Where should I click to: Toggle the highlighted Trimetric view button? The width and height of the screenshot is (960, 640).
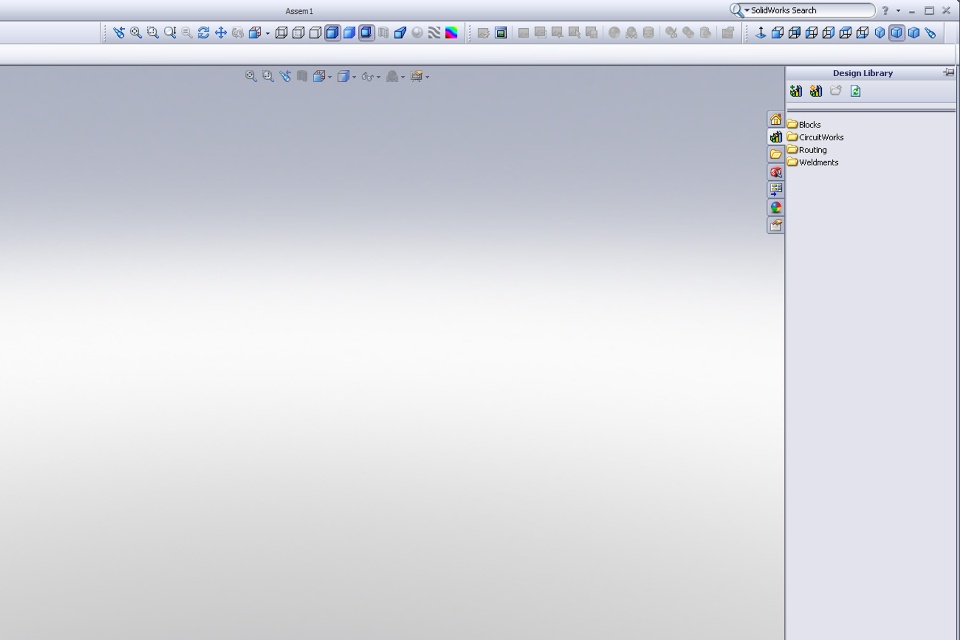tap(896, 32)
